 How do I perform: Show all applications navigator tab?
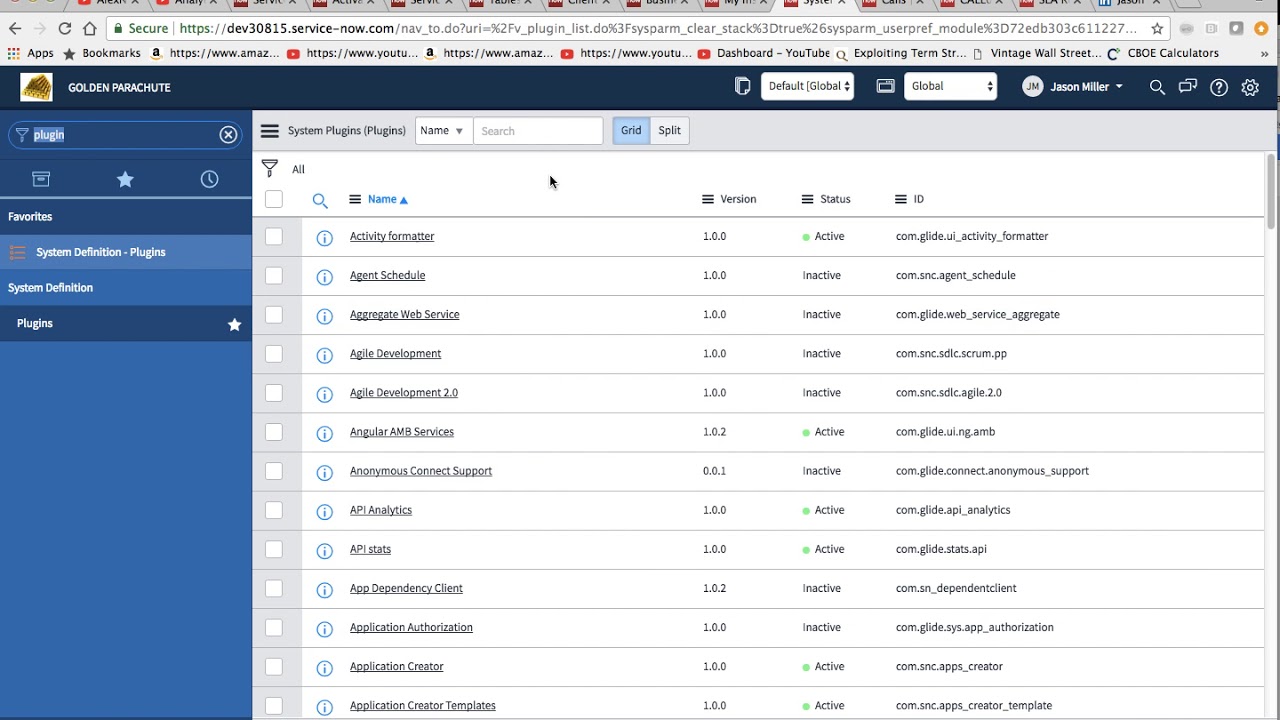tap(41, 179)
